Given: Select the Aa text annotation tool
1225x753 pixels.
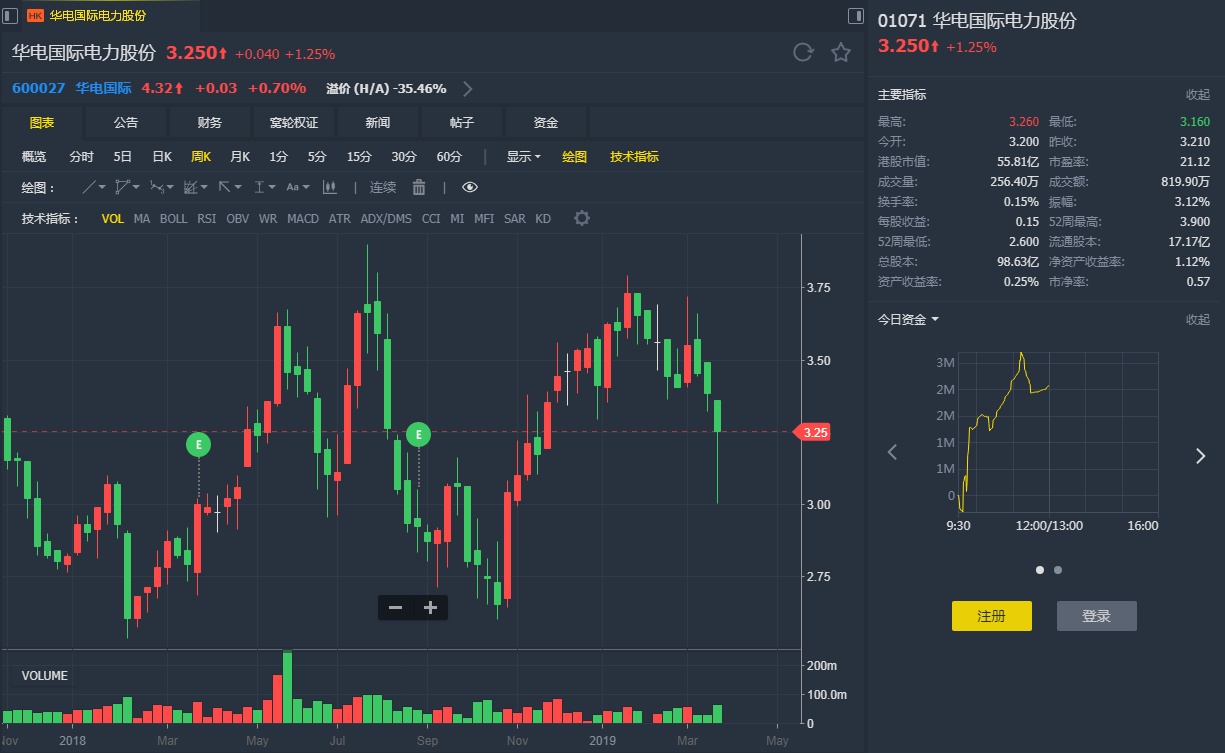Looking at the screenshot, I should click(x=298, y=187).
